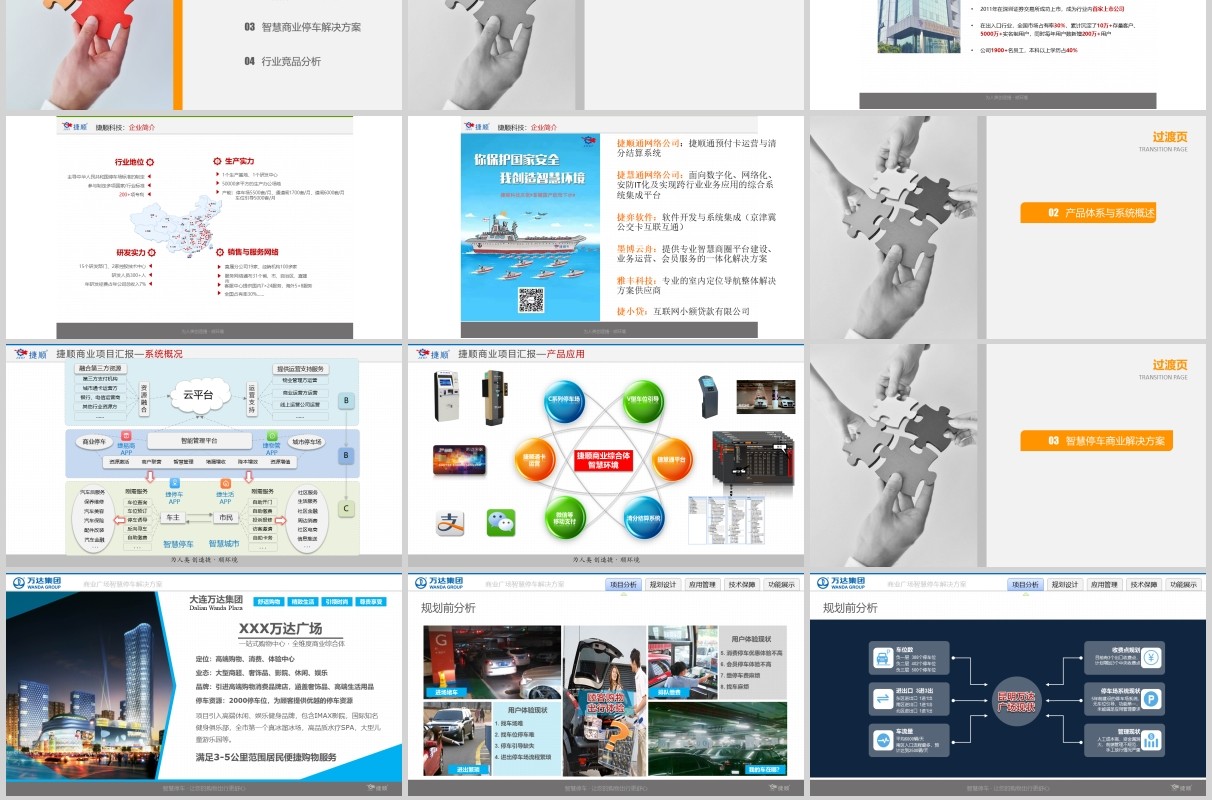Select the green 微信等移动支付 sphere
Screen dimensions: 1212x800
point(564,517)
